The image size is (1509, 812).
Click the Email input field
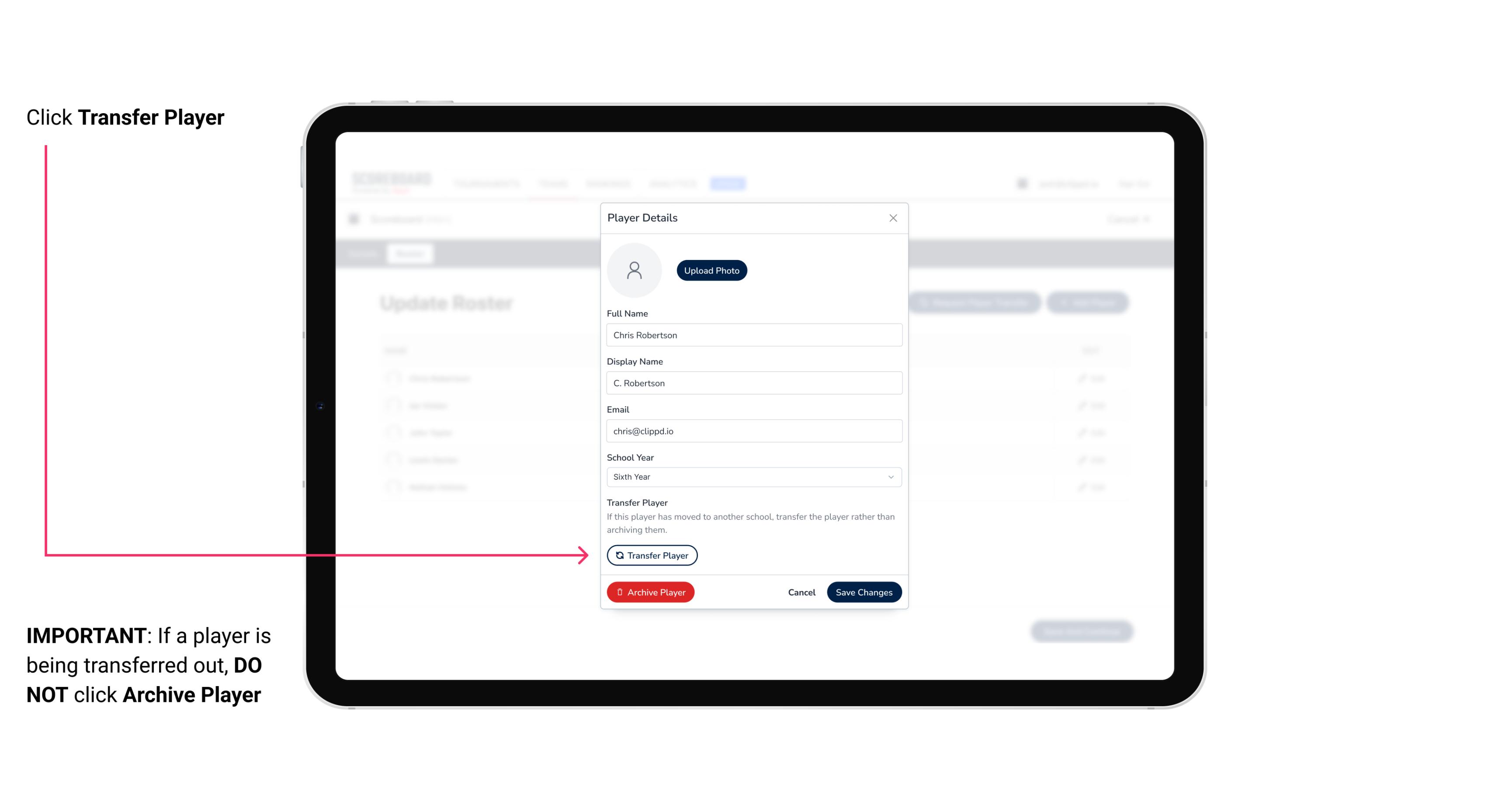click(753, 430)
